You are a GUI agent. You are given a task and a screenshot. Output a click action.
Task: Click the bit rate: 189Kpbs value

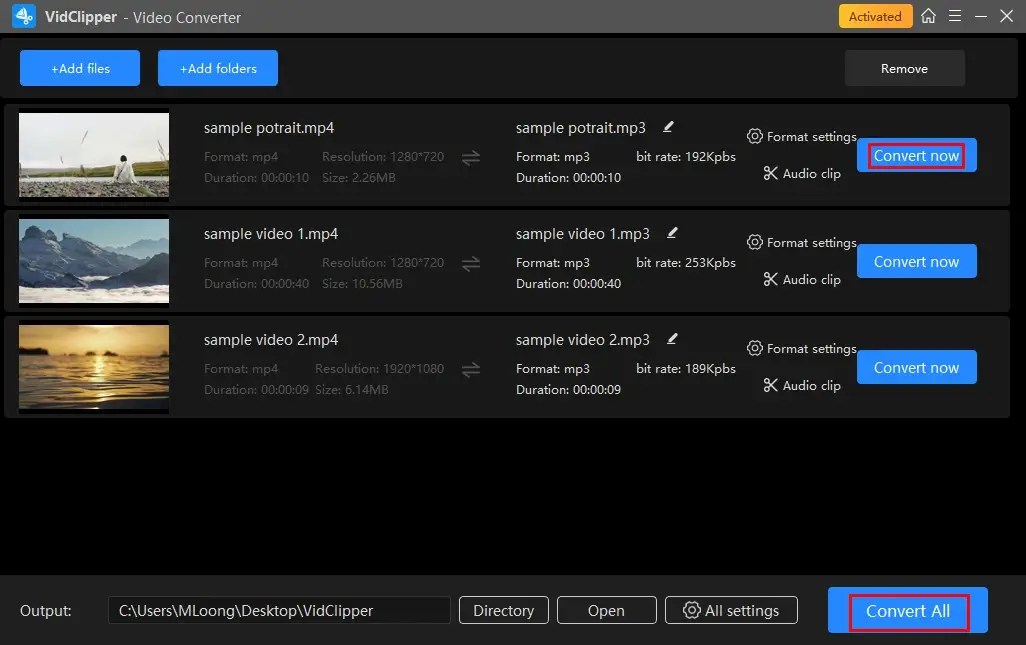pos(686,368)
